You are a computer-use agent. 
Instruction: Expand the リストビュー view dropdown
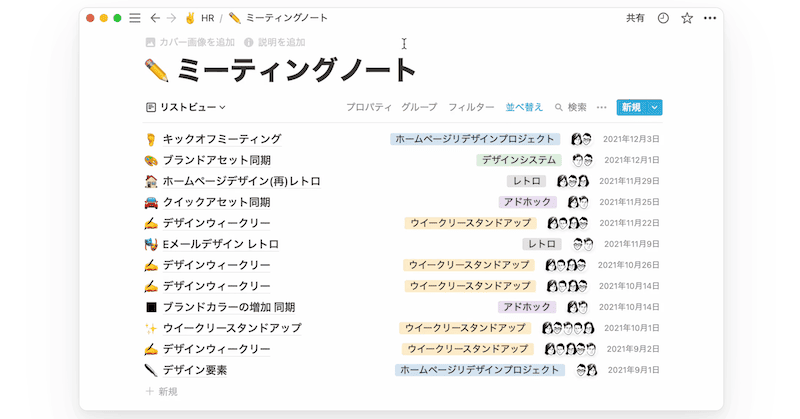[186, 107]
